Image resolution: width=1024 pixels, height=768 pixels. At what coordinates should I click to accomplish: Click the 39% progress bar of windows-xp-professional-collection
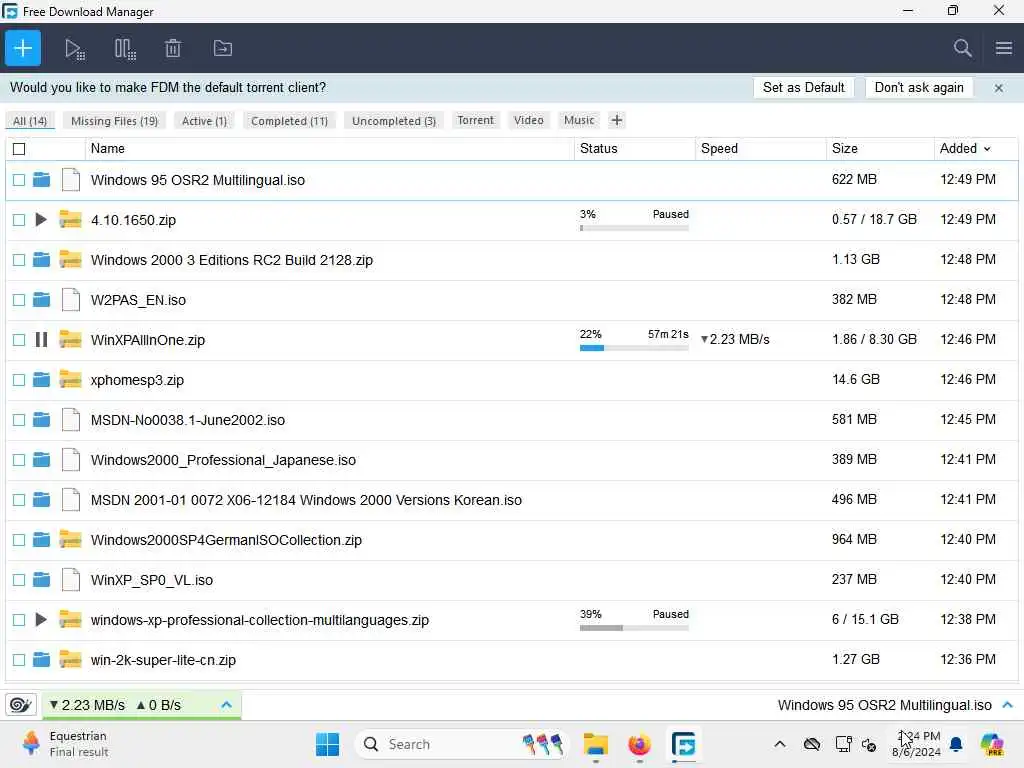pyautogui.click(x=634, y=628)
